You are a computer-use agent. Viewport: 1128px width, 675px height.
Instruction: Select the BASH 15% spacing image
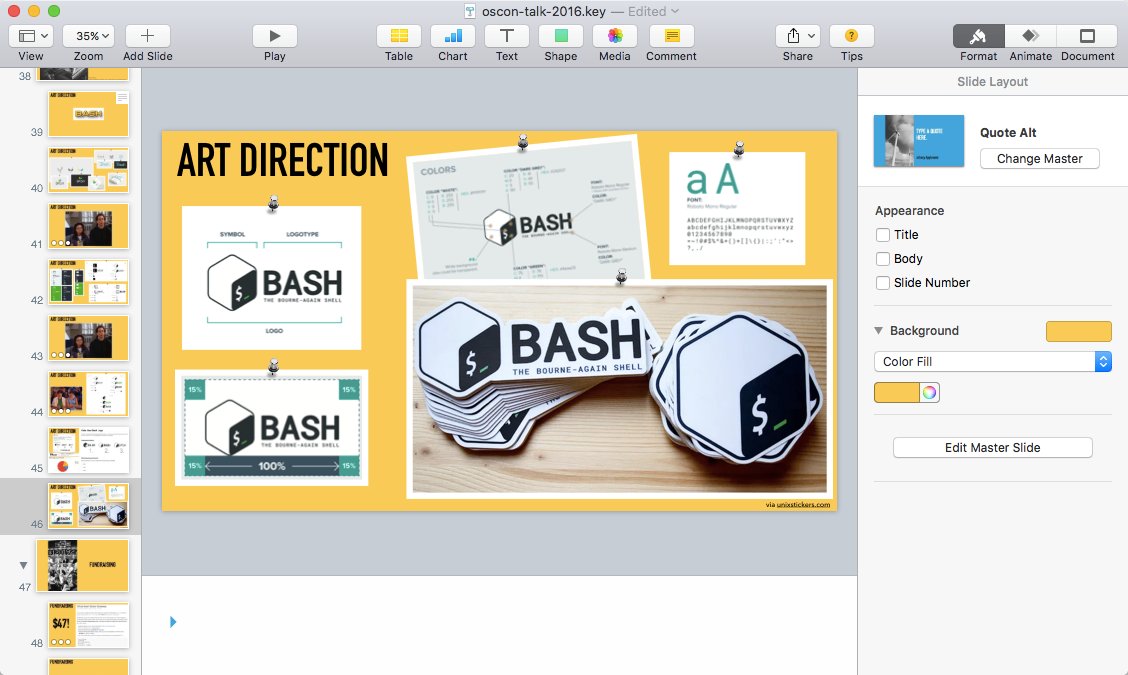click(x=271, y=427)
